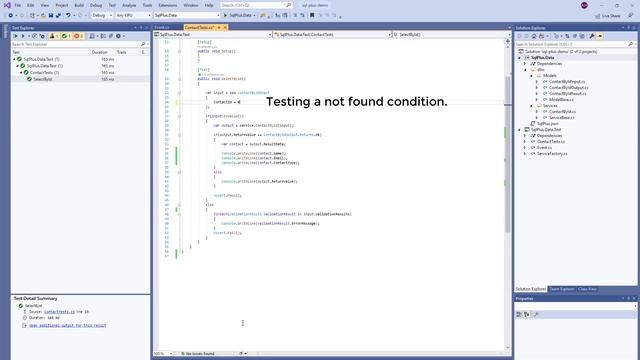Click the Solution Explorer properties wrench icon
The width and height of the screenshot is (640, 360).
click(592, 36)
